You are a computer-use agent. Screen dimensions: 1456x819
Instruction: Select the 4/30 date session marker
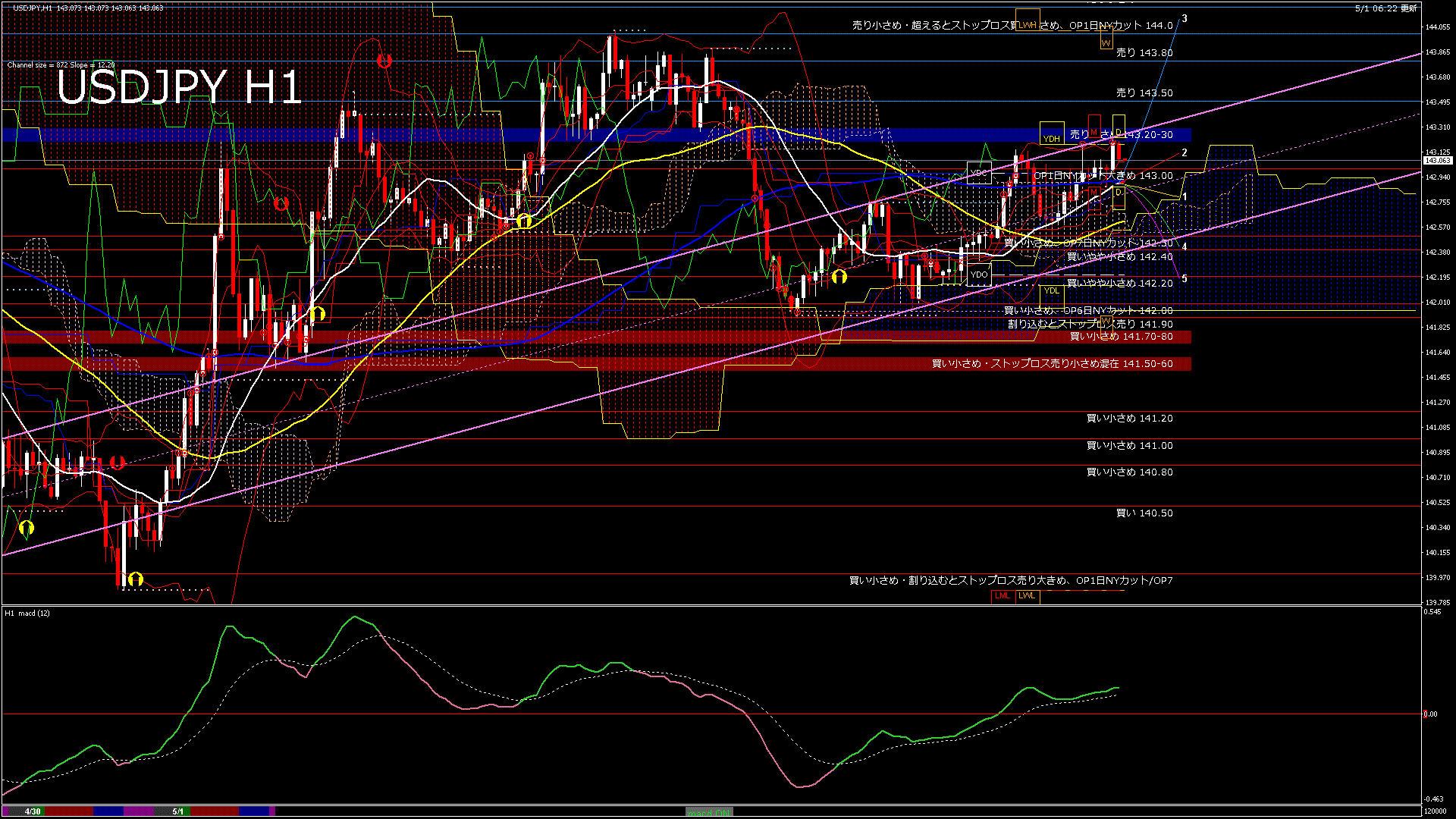[x=33, y=811]
